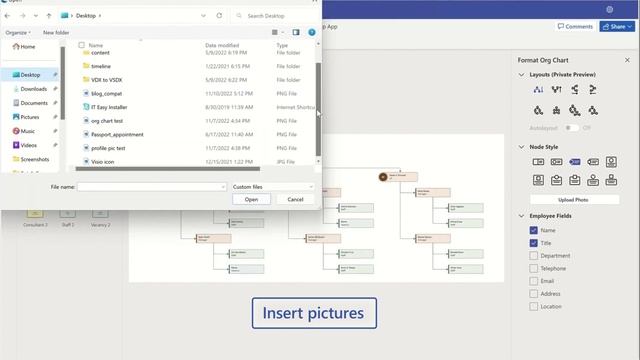Uncheck the Name employee field
Screen dimensions: 640x360
pyautogui.click(x=533, y=230)
